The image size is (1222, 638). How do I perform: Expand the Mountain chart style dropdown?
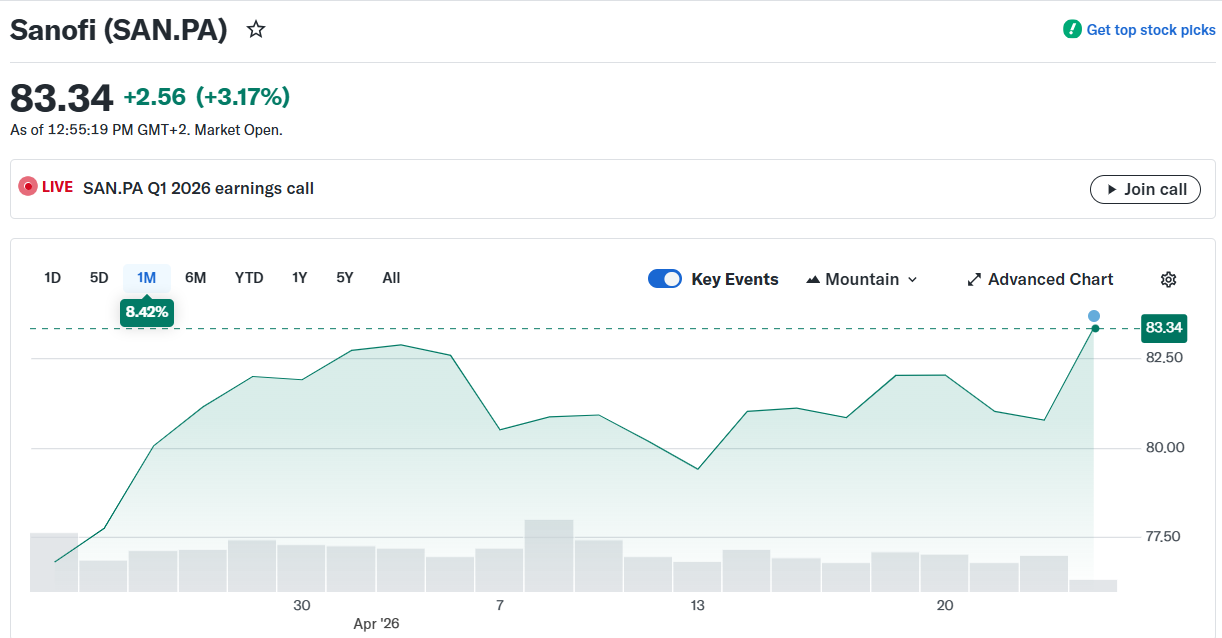click(x=912, y=280)
